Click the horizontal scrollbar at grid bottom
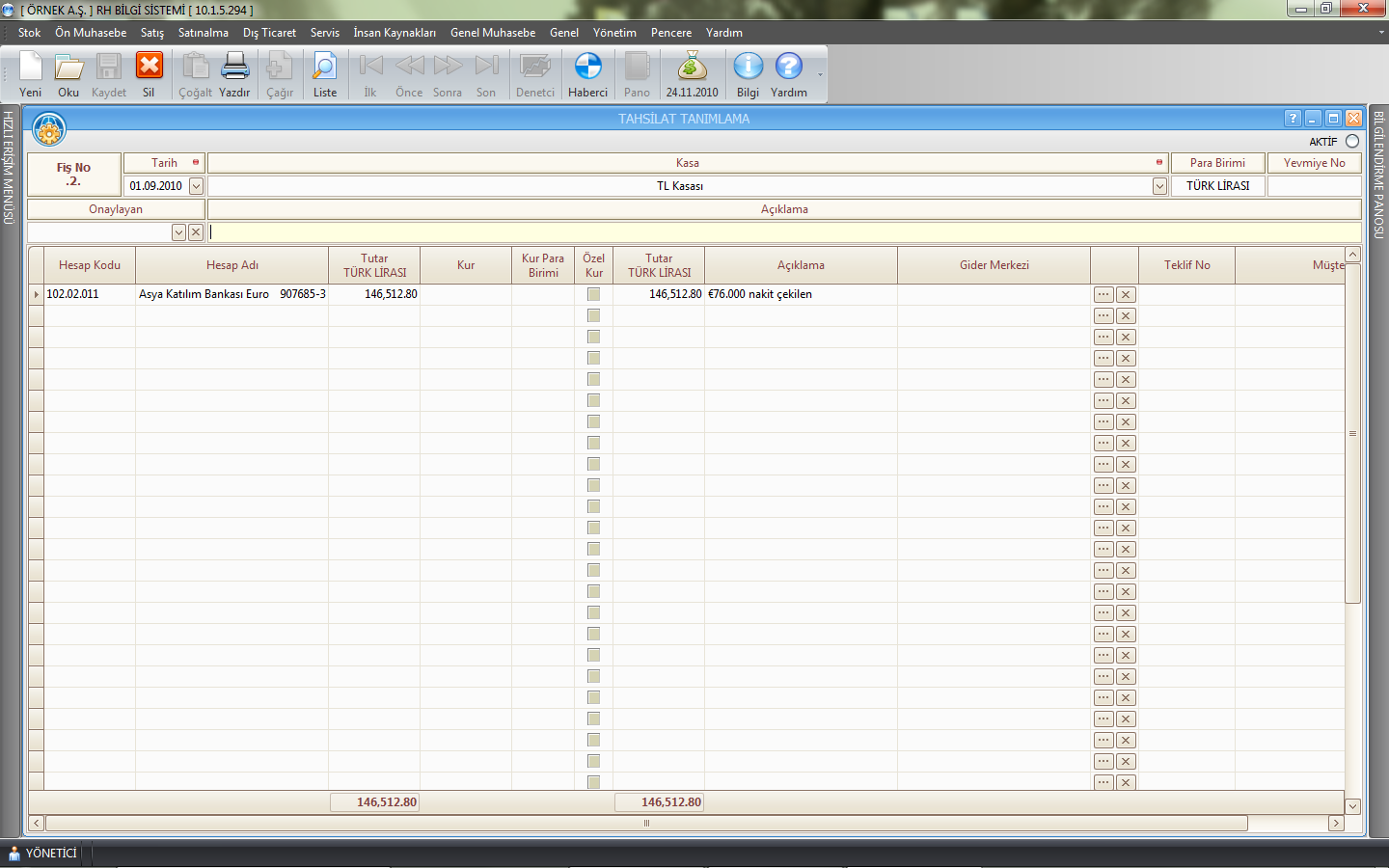This screenshot has height=868, width=1389. 646,823
